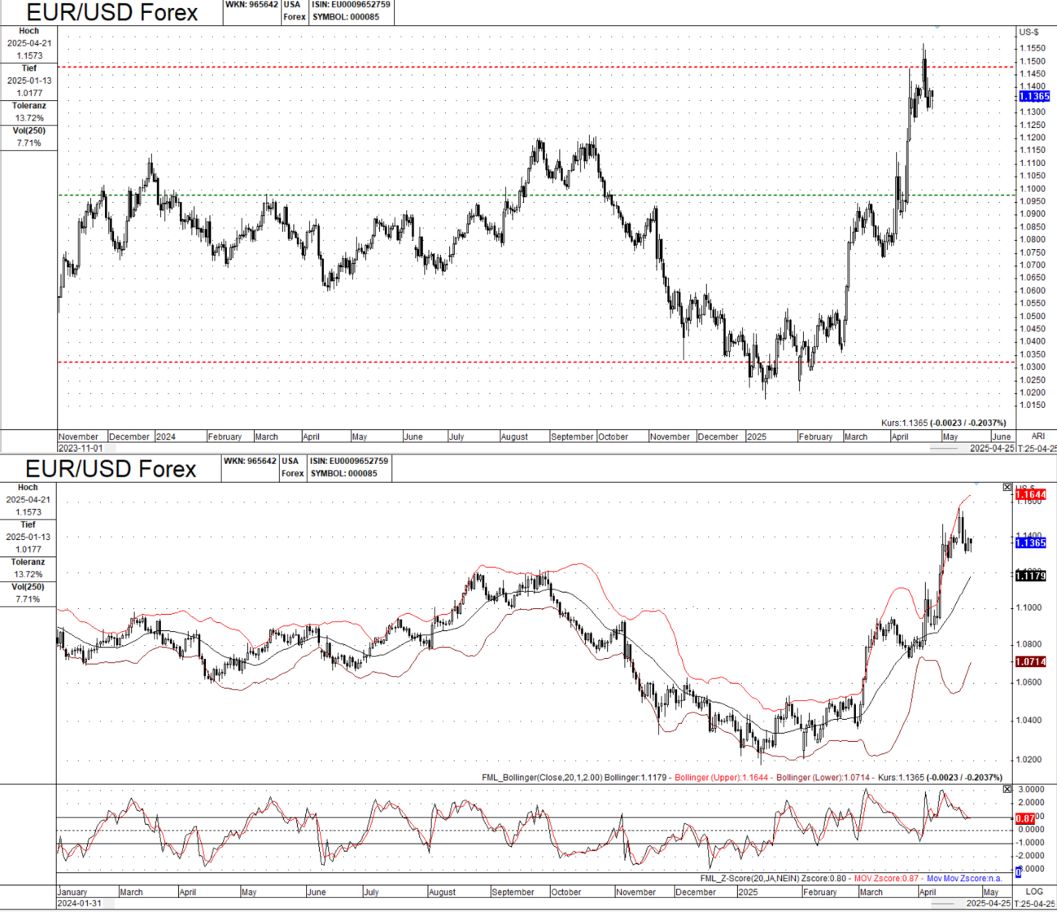Screen dimensions: 1057x912
Task: Select the blue 1.1365 price label in lower chart
Action: tap(1030, 543)
